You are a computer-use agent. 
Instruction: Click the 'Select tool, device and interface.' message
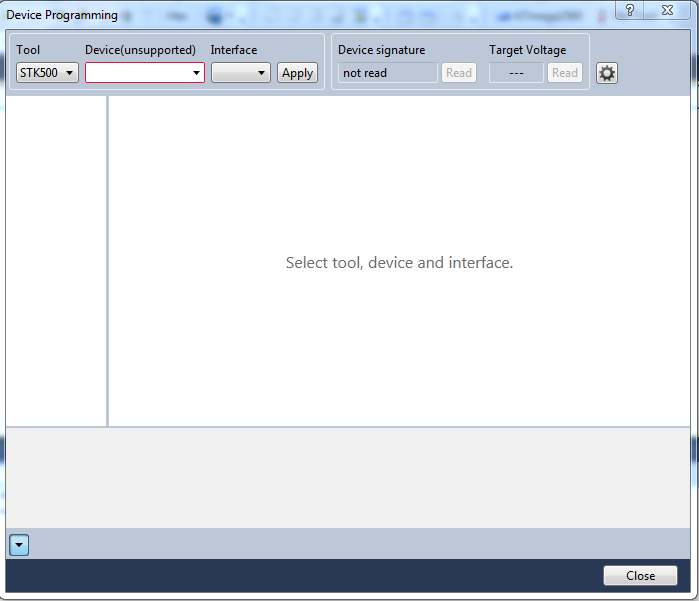[399, 263]
